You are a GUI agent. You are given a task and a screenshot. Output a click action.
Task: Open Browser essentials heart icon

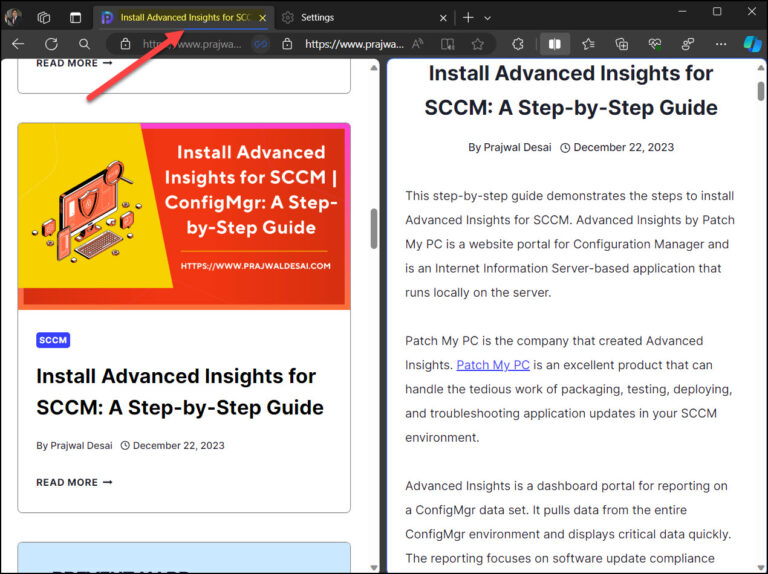(x=655, y=44)
